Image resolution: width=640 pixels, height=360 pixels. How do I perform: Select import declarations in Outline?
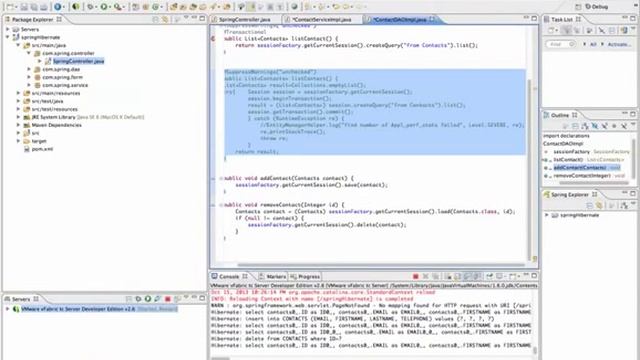[x=566, y=136]
